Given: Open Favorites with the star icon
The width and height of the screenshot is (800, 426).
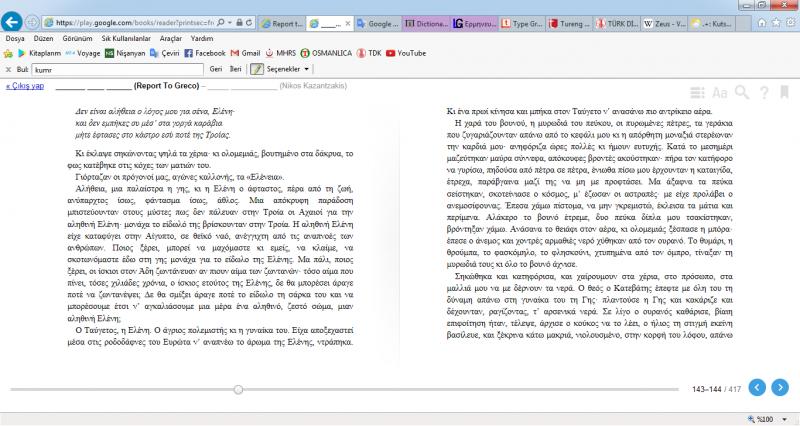Looking at the screenshot, I should [776, 23].
